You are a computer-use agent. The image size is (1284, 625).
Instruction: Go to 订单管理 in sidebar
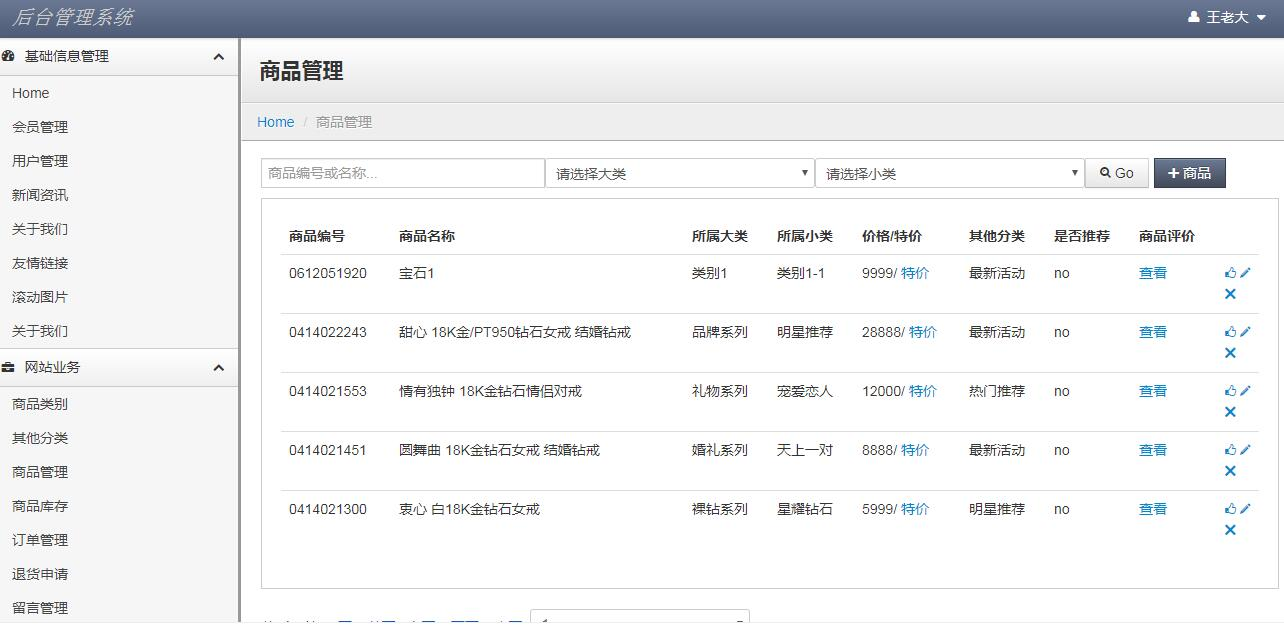[40, 540]
